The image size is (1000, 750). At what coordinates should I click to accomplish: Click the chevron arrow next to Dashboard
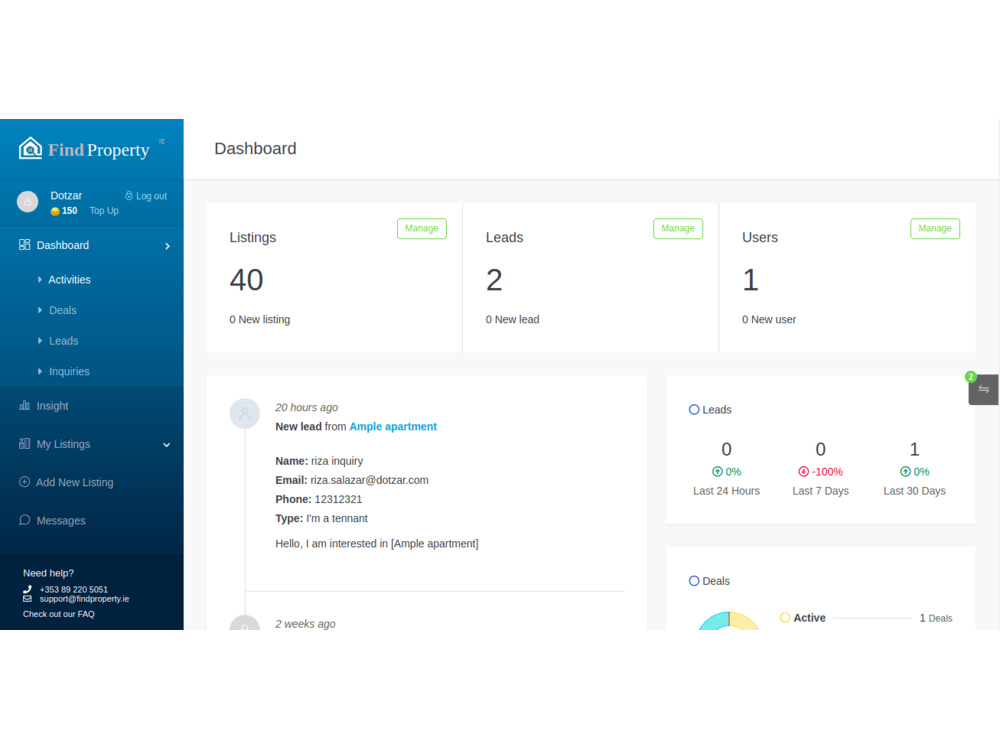tap(167, 246)
